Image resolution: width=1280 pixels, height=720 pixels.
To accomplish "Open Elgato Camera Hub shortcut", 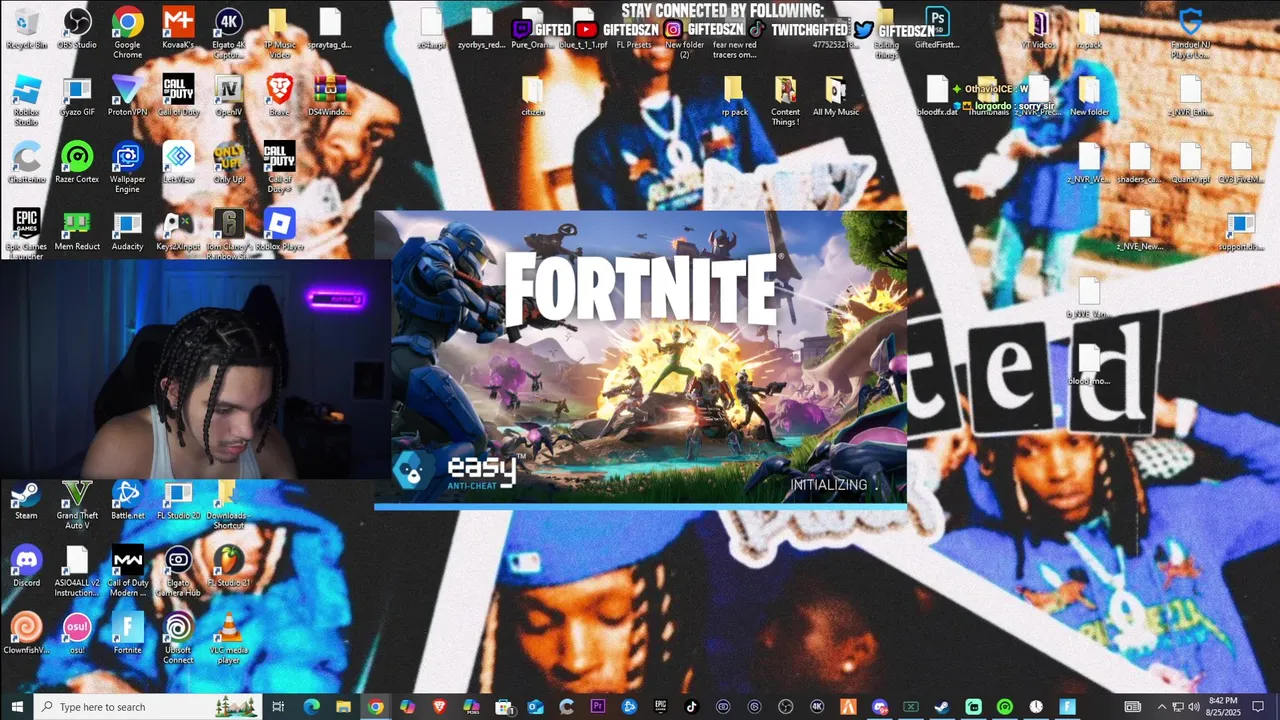I will 178,571.
